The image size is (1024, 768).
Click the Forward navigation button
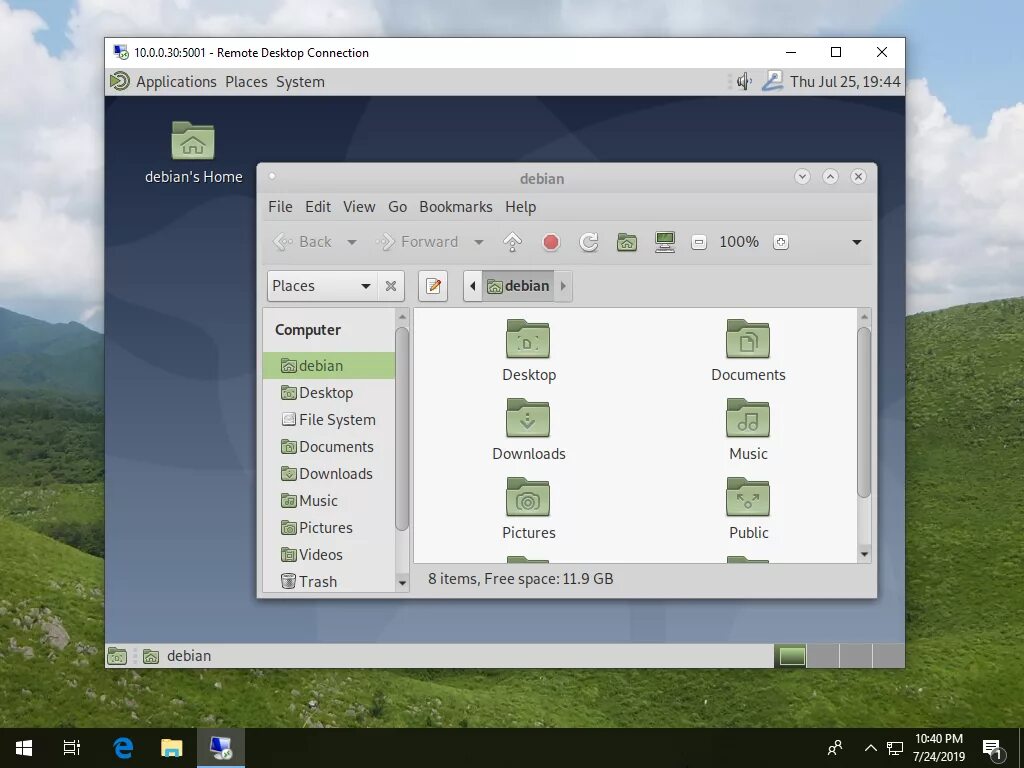coord(417,242)
